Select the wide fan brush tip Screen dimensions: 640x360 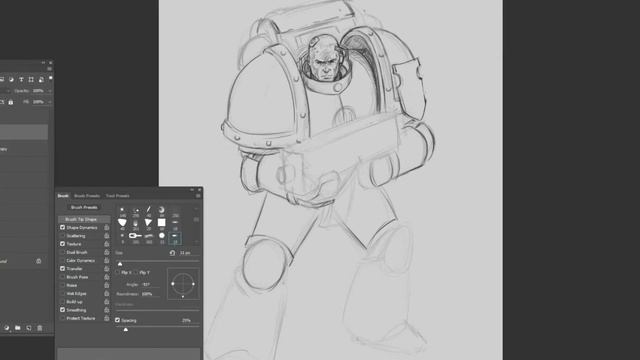point(122,222)
